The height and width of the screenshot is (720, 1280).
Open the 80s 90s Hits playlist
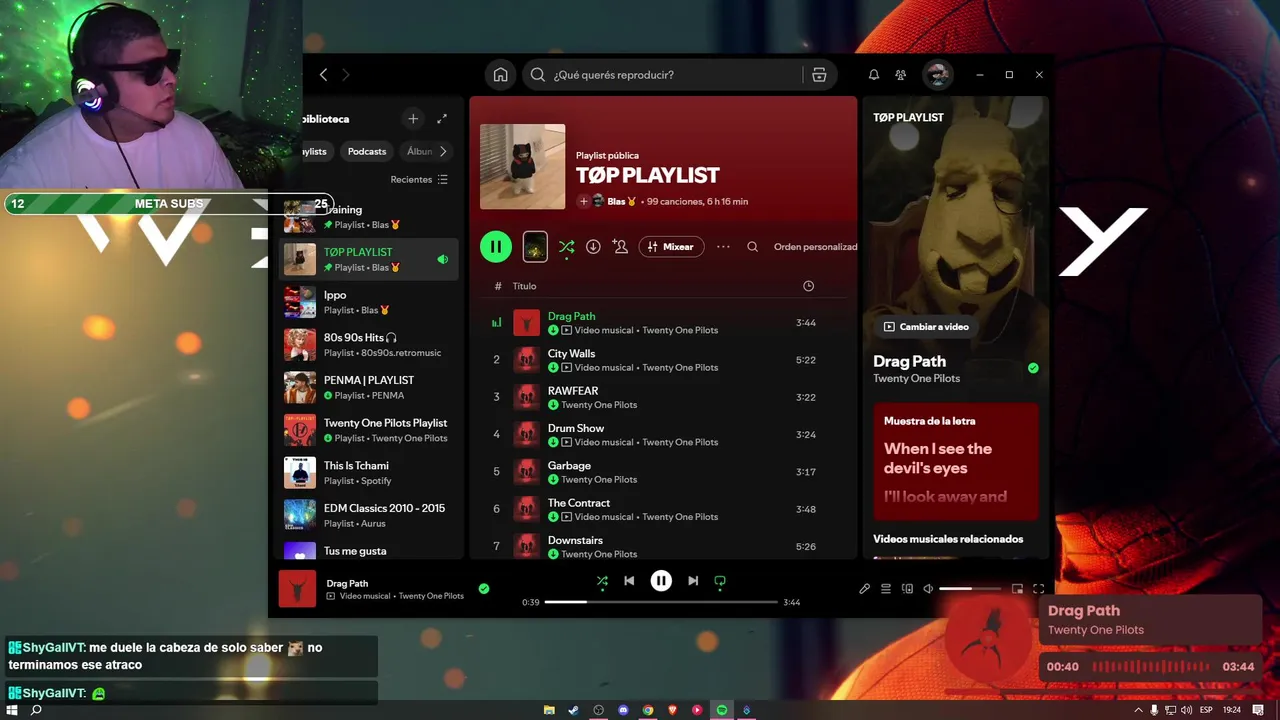click(369, 345)
